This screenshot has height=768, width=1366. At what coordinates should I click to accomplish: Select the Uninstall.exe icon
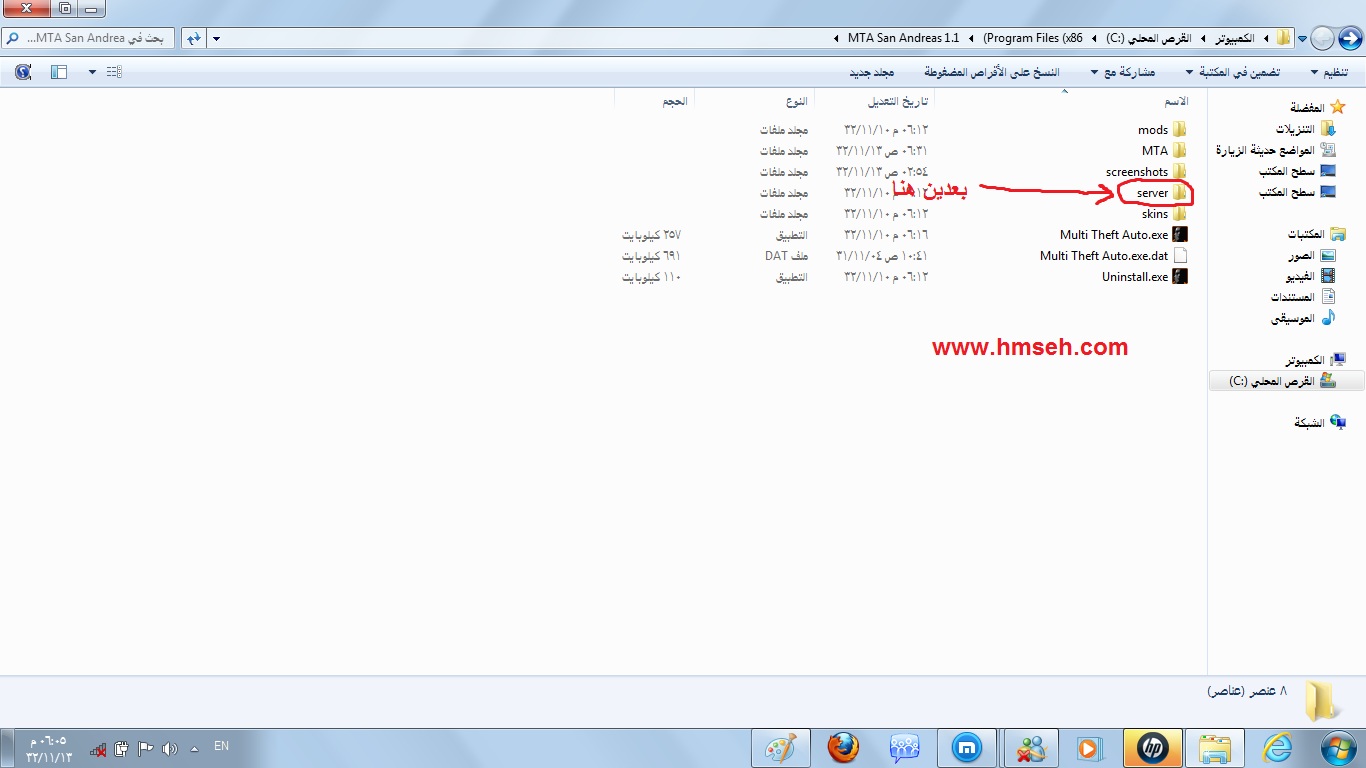click(x=1180, y=277)
